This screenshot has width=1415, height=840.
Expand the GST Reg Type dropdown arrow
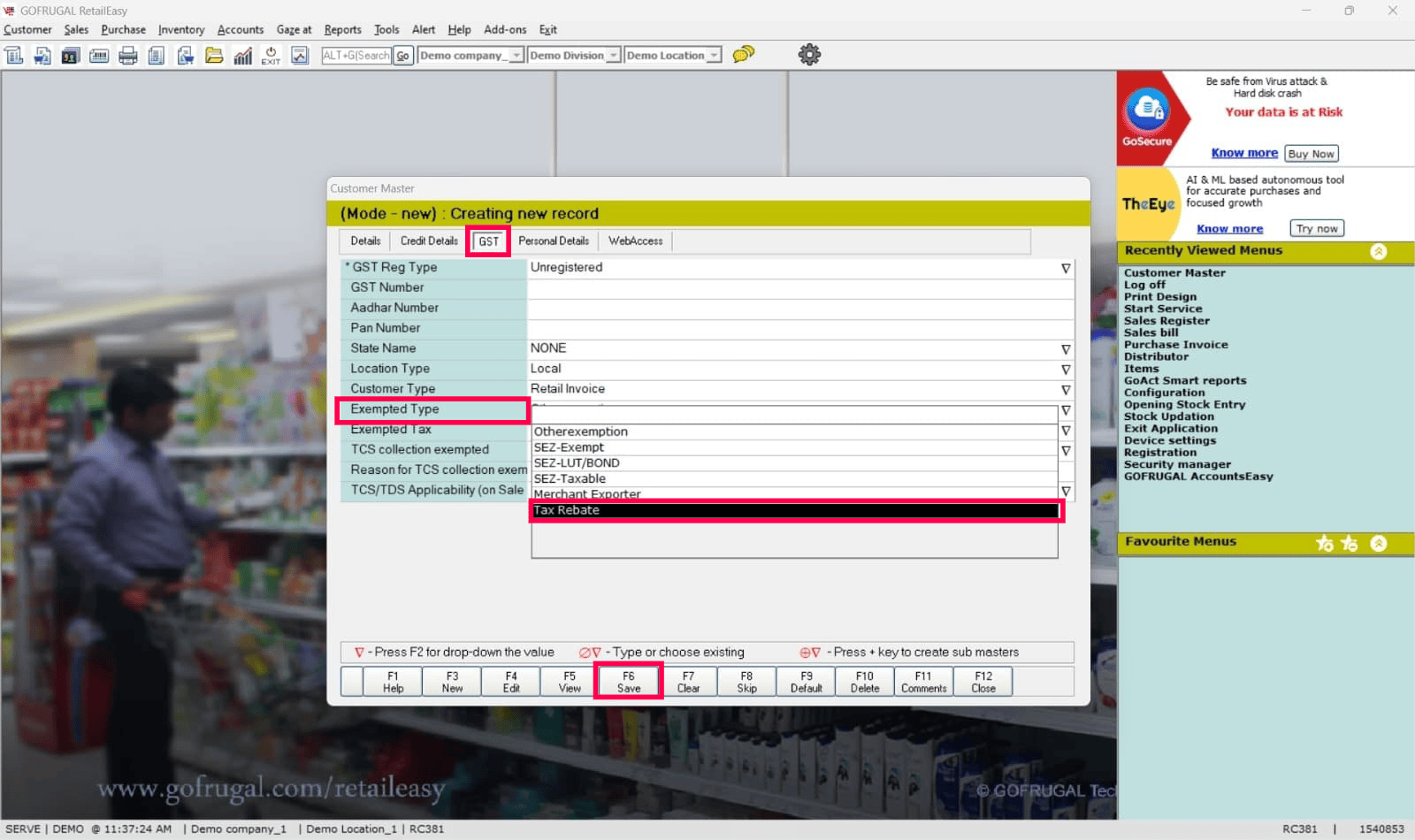coord(1066,268)
